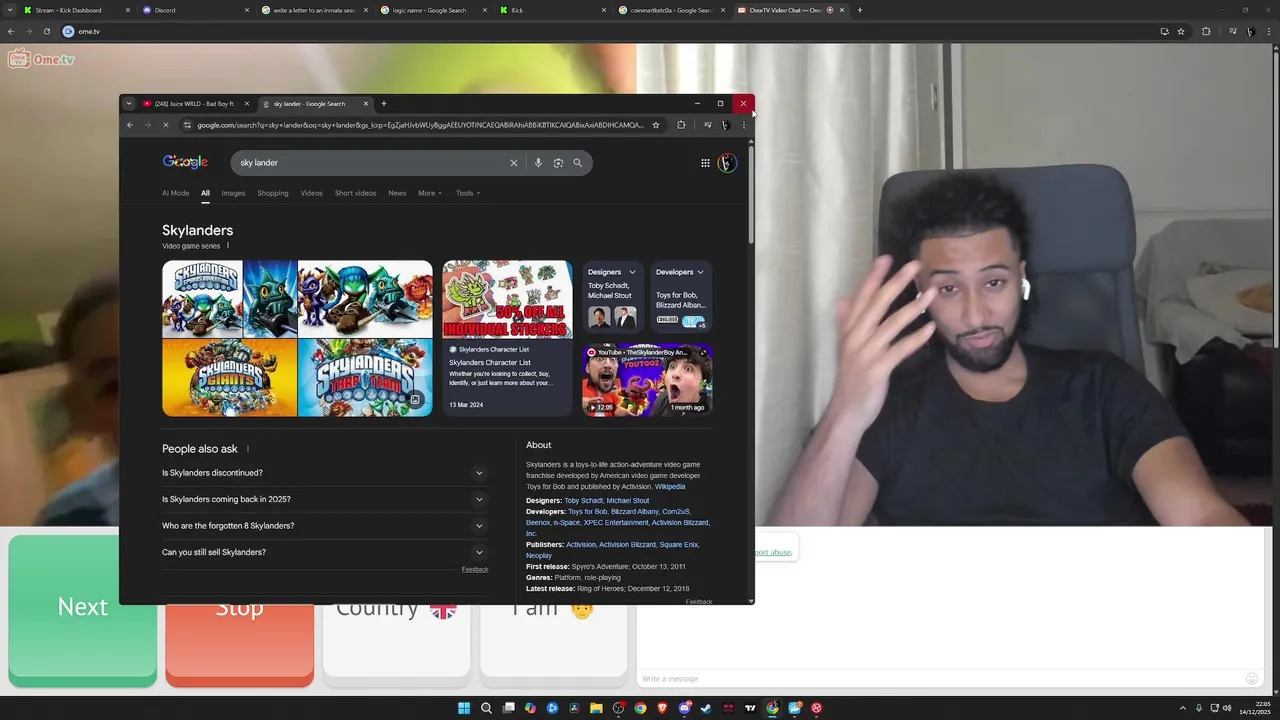Open extensions puzzle icon in inner window

click(681, 125)
